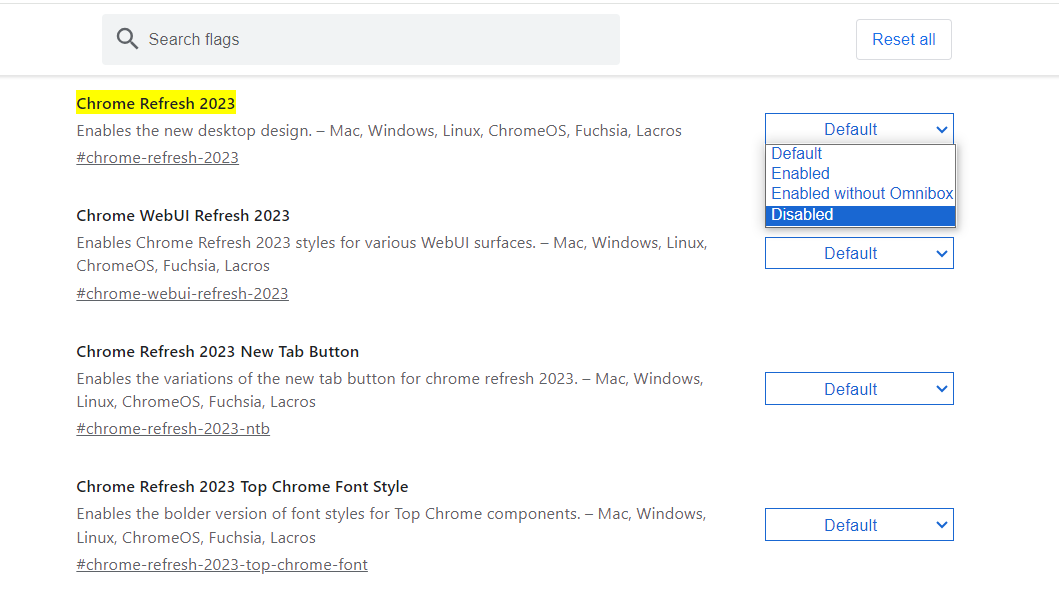Follow the #chrome-refresh-2023 anchor link

[157, 157]
